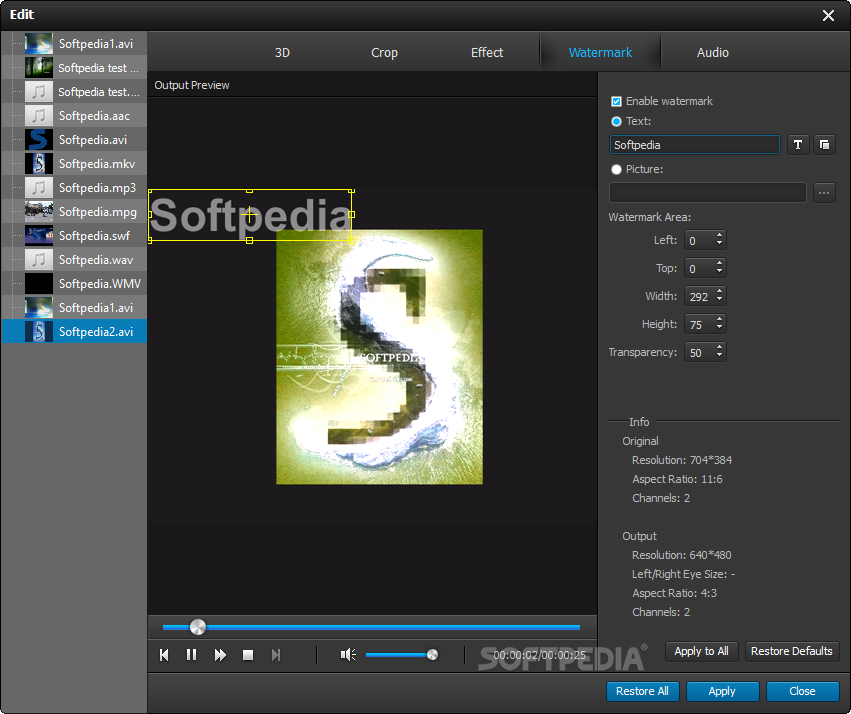Select Softpedia.mpg file thumbnail
The width and height of the screenshot is (851, 714).
pyautogui.click(x=39, y=212)
